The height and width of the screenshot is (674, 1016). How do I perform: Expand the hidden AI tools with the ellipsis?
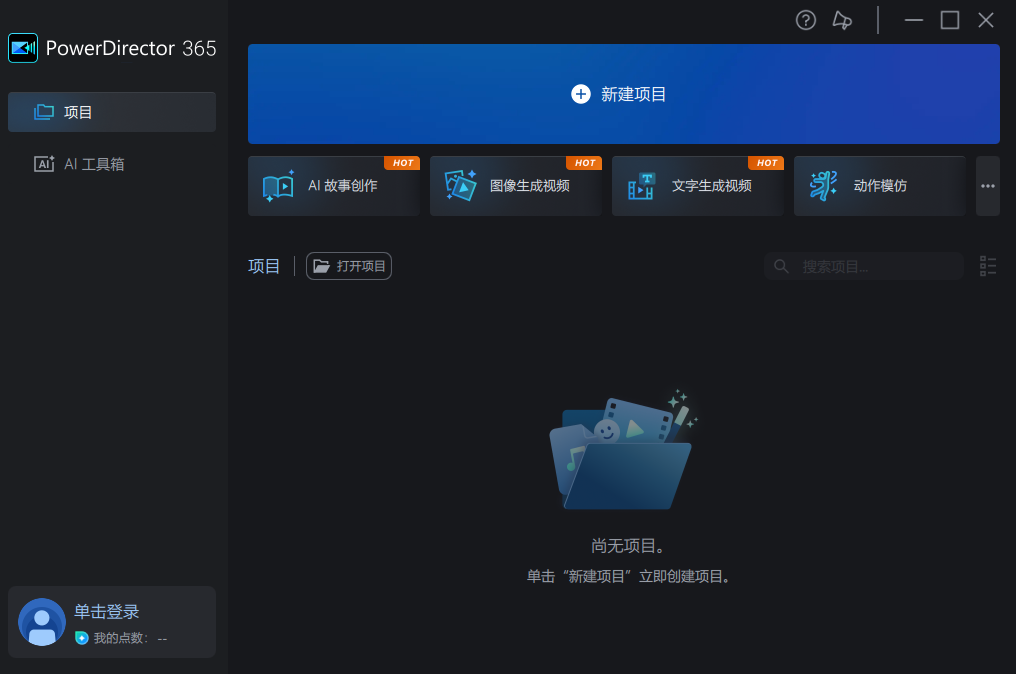coord(987,186)
